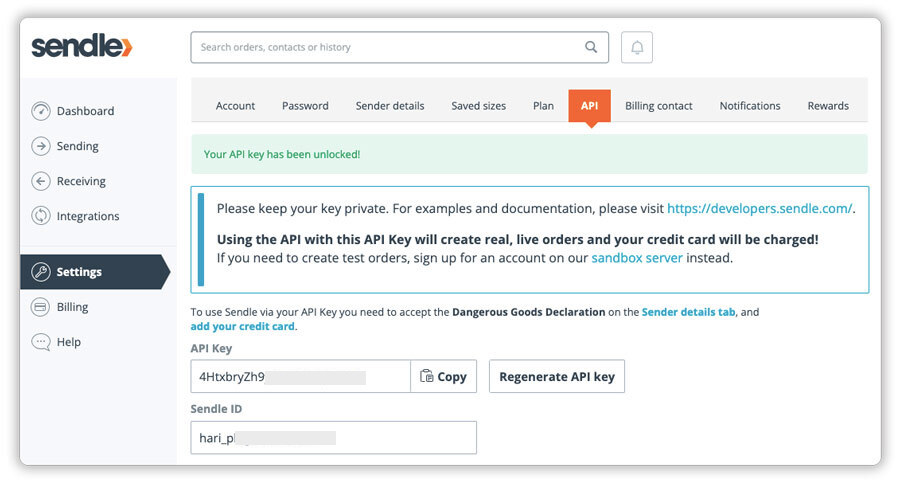Open the Notifications tab
The height and width of the screenshot is (481, 900).
point(750,106)
